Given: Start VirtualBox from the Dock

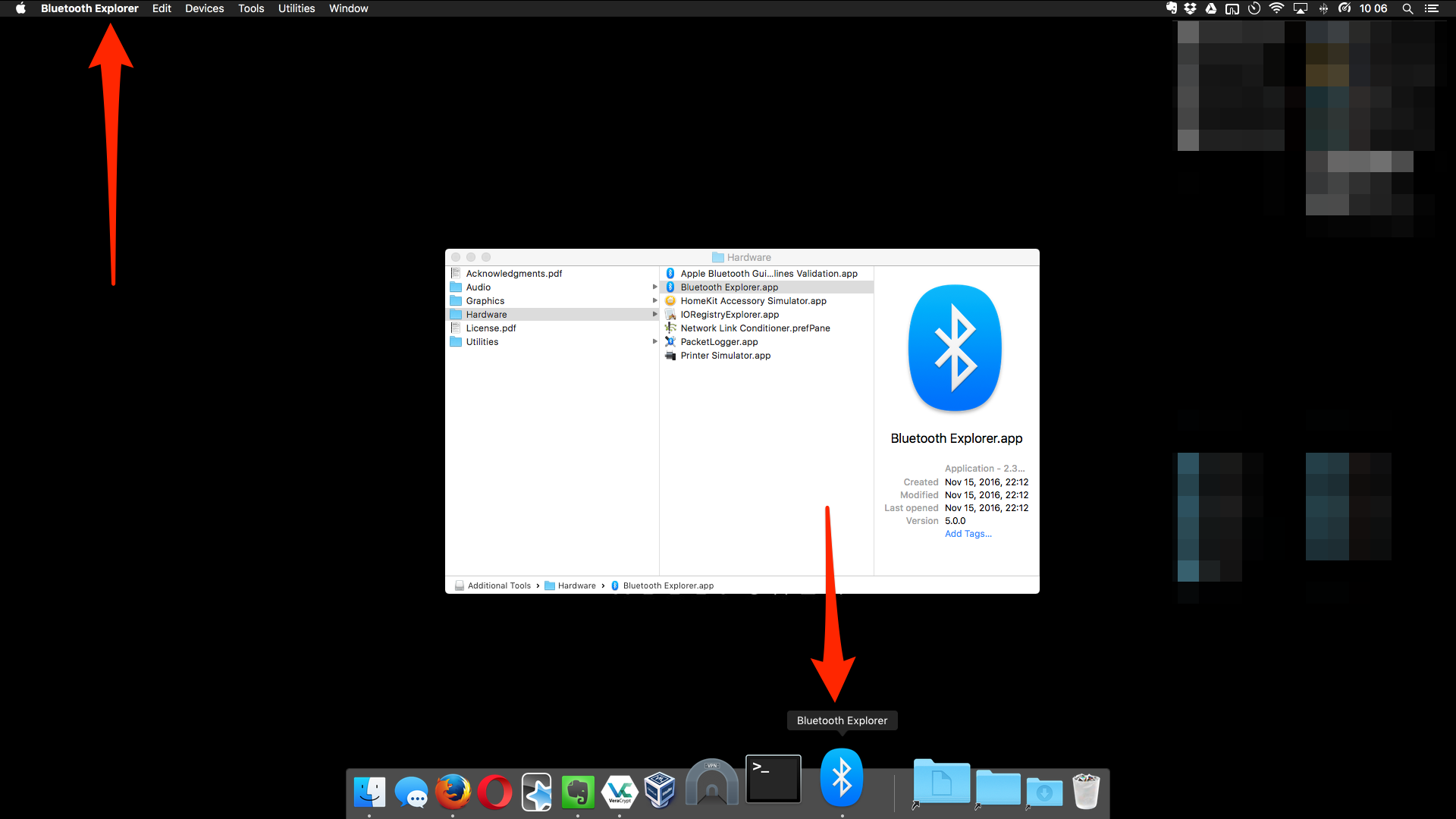Looking at the screenshot, I should pyautogui.click(x=661, y=791).
